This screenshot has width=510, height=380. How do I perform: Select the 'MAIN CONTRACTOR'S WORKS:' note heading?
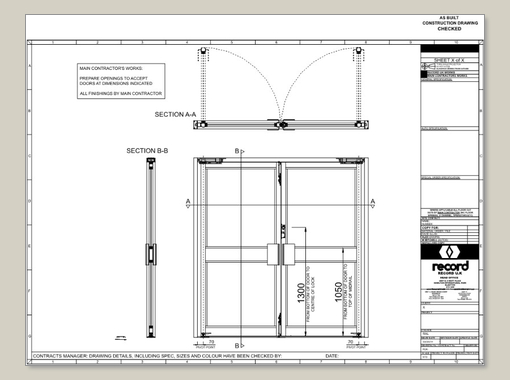coord(111,68)
